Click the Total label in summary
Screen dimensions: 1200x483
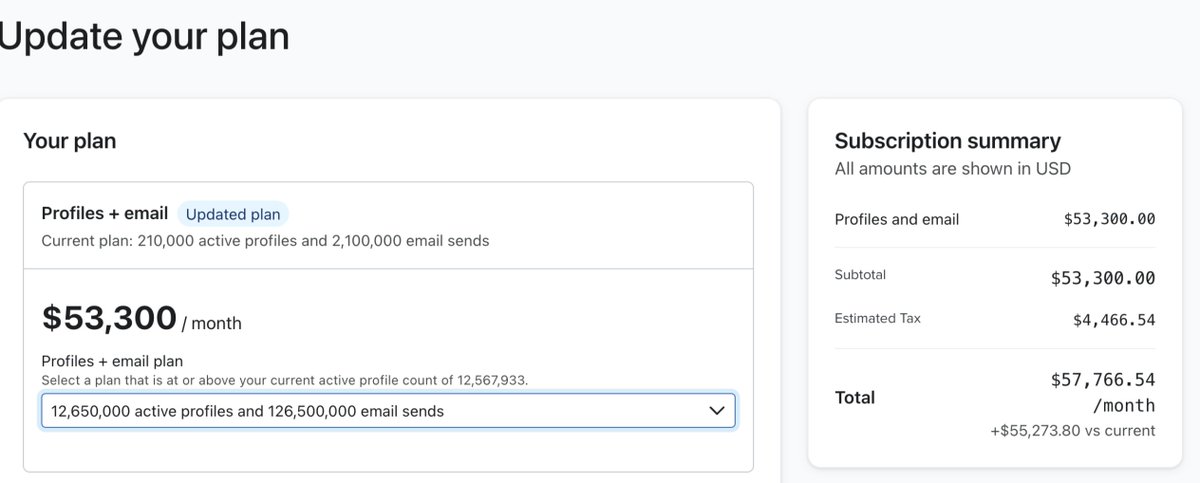(x=855, y=398)
